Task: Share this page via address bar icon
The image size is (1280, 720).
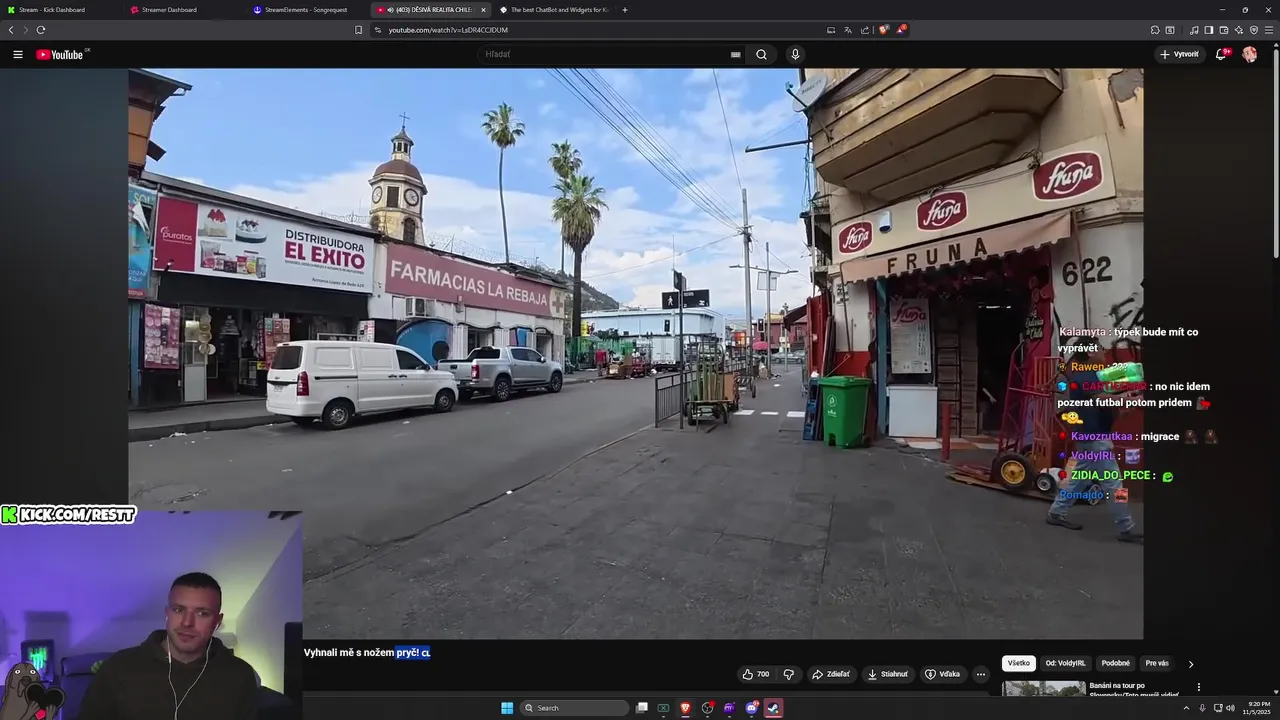Action: pyautogui.click(x=864, y=30)
